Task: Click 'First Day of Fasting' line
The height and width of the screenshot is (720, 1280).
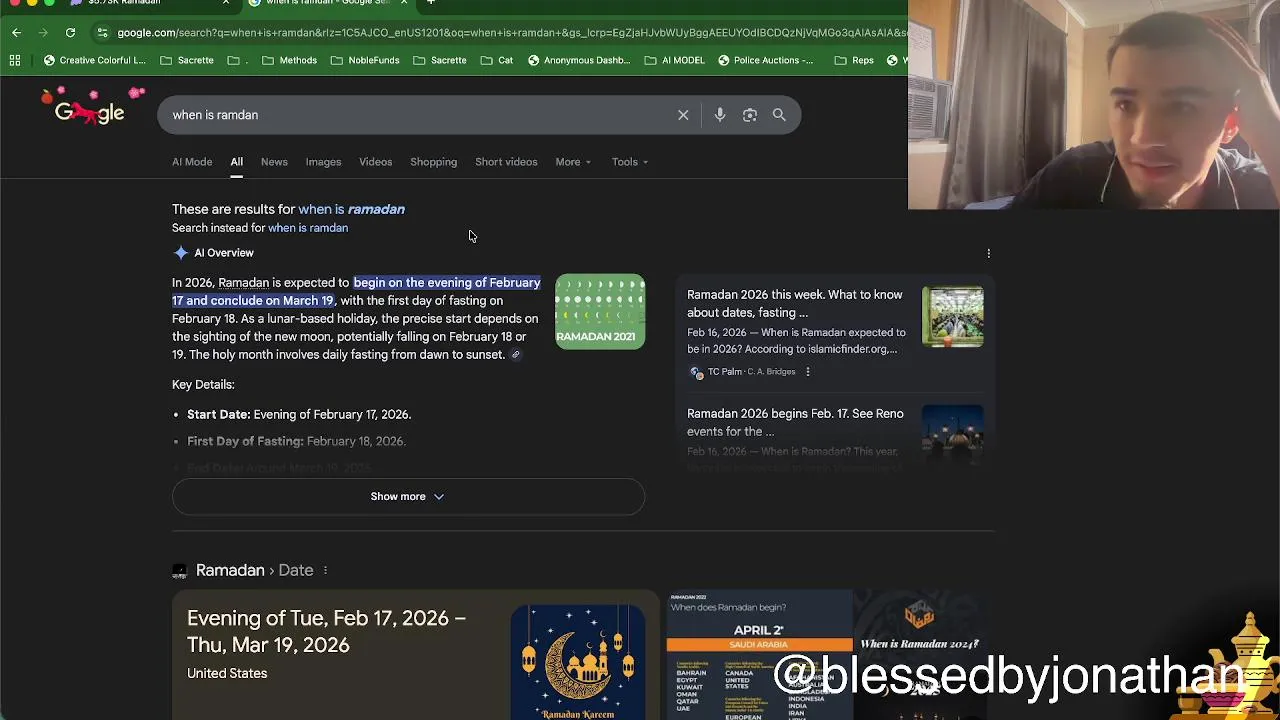Action: coord(296,441)
